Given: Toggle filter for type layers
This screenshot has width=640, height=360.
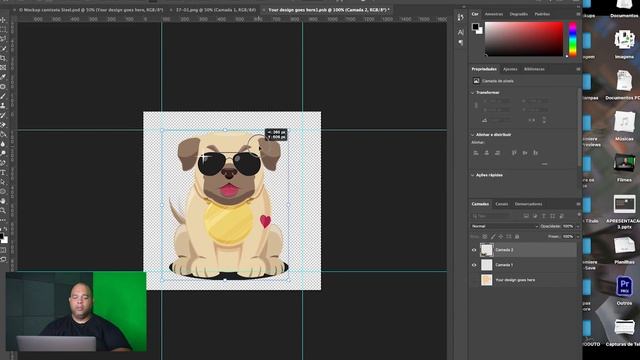Looking at the screenshot, I should pos(544,216).
